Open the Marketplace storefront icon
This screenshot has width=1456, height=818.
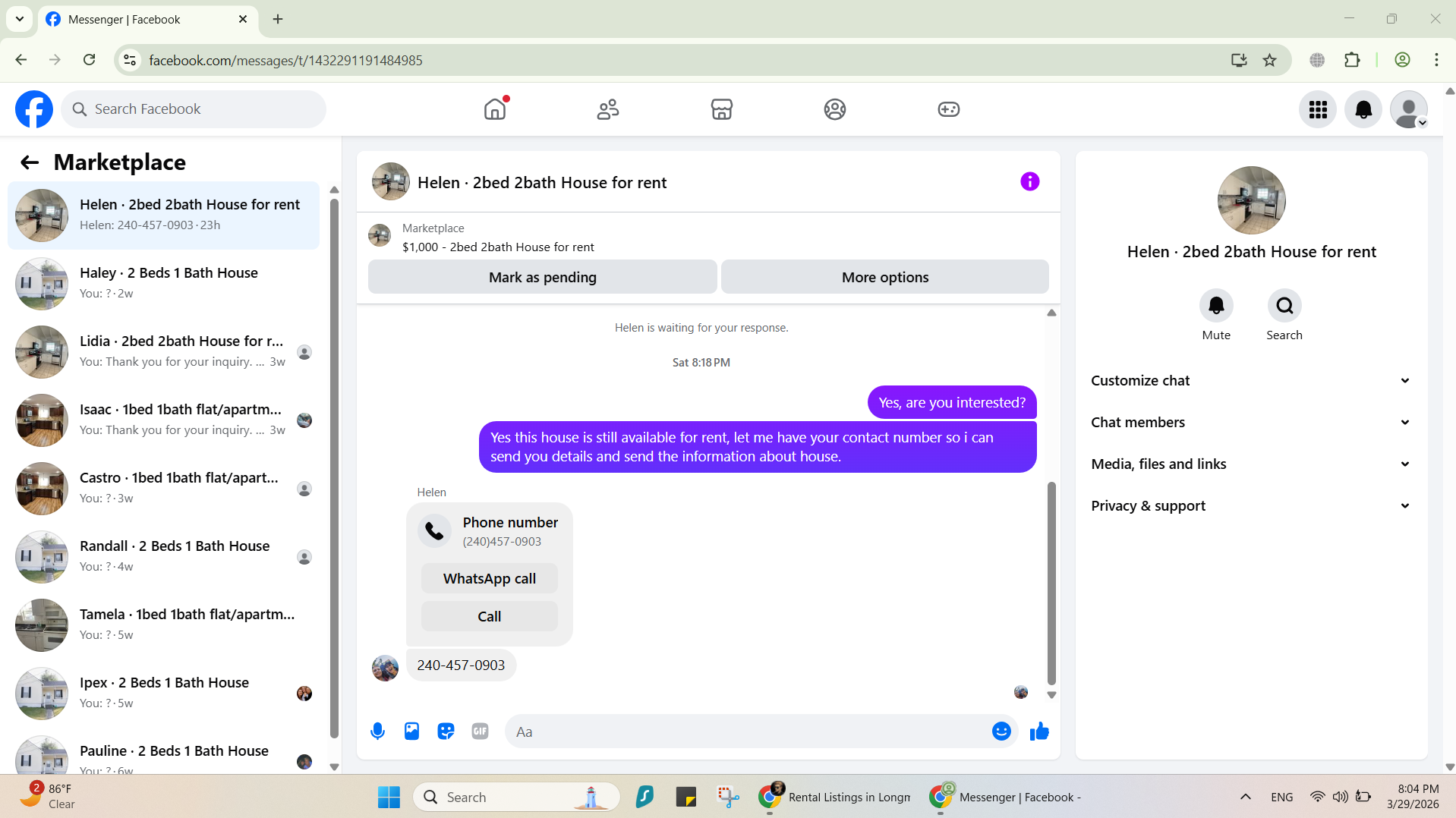pyautogui.click(x=721, y=109)
